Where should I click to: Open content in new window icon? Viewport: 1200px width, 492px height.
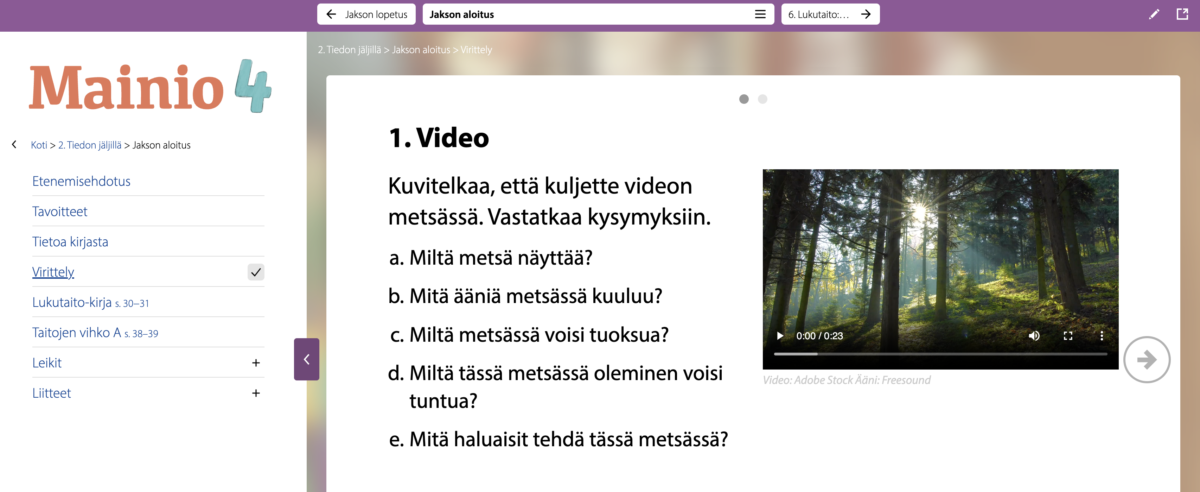[x=1183, y=14]
